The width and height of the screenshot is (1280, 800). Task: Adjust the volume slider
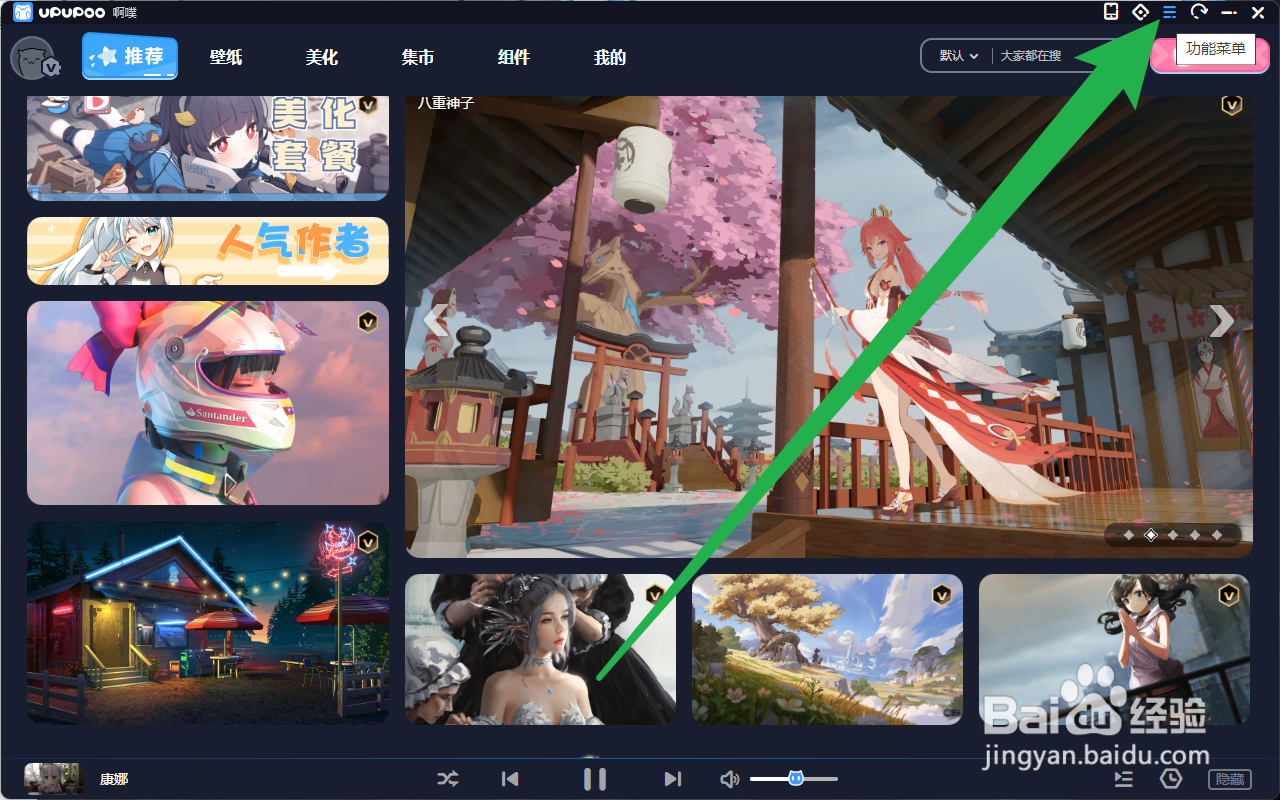coord(794,778)
